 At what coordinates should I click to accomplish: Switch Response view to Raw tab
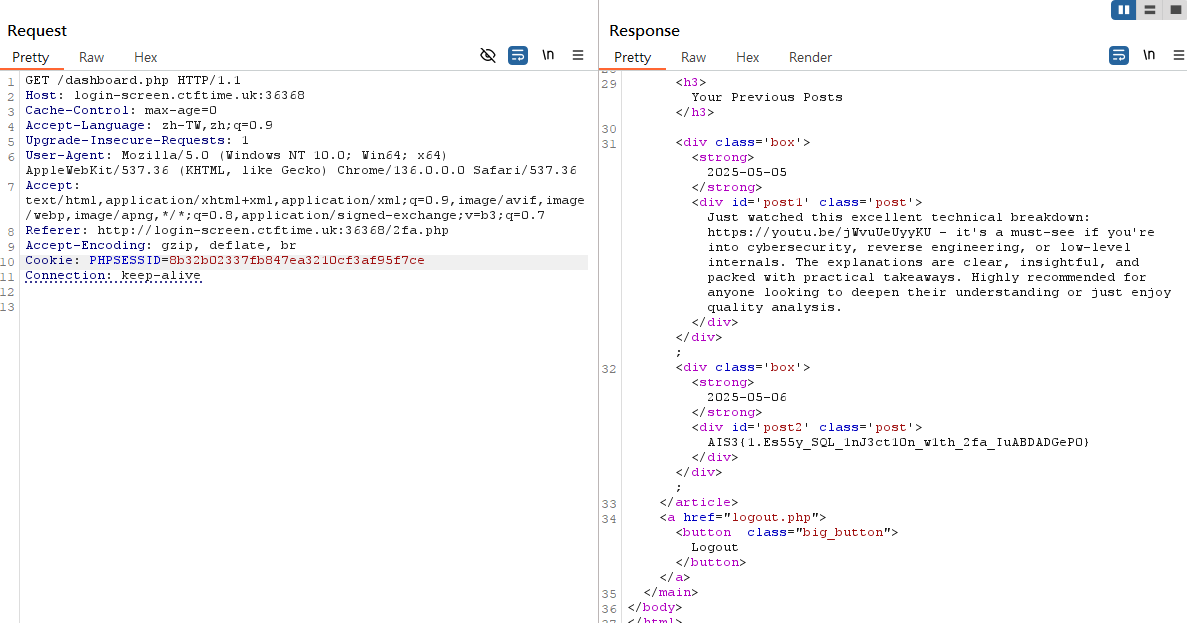click(693, 58)
